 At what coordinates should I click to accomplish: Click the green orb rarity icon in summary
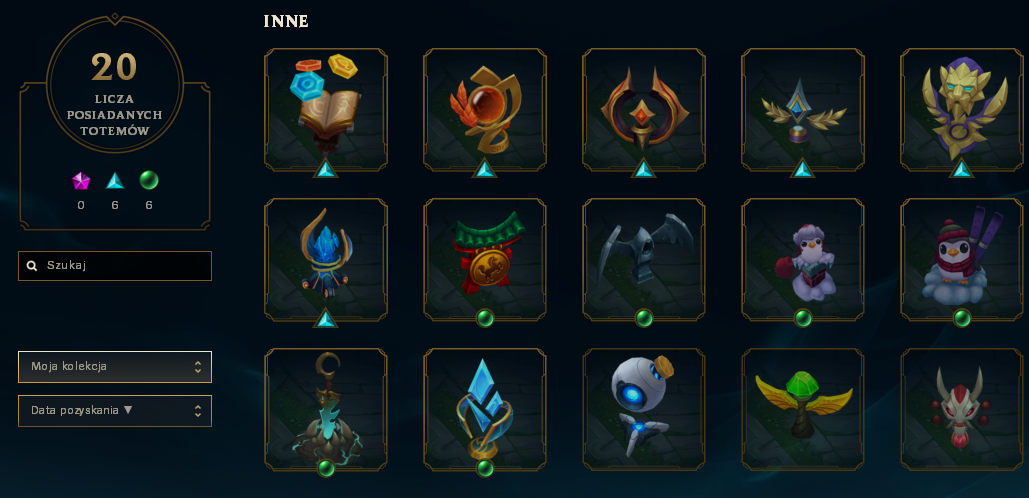tap(149, 180)
